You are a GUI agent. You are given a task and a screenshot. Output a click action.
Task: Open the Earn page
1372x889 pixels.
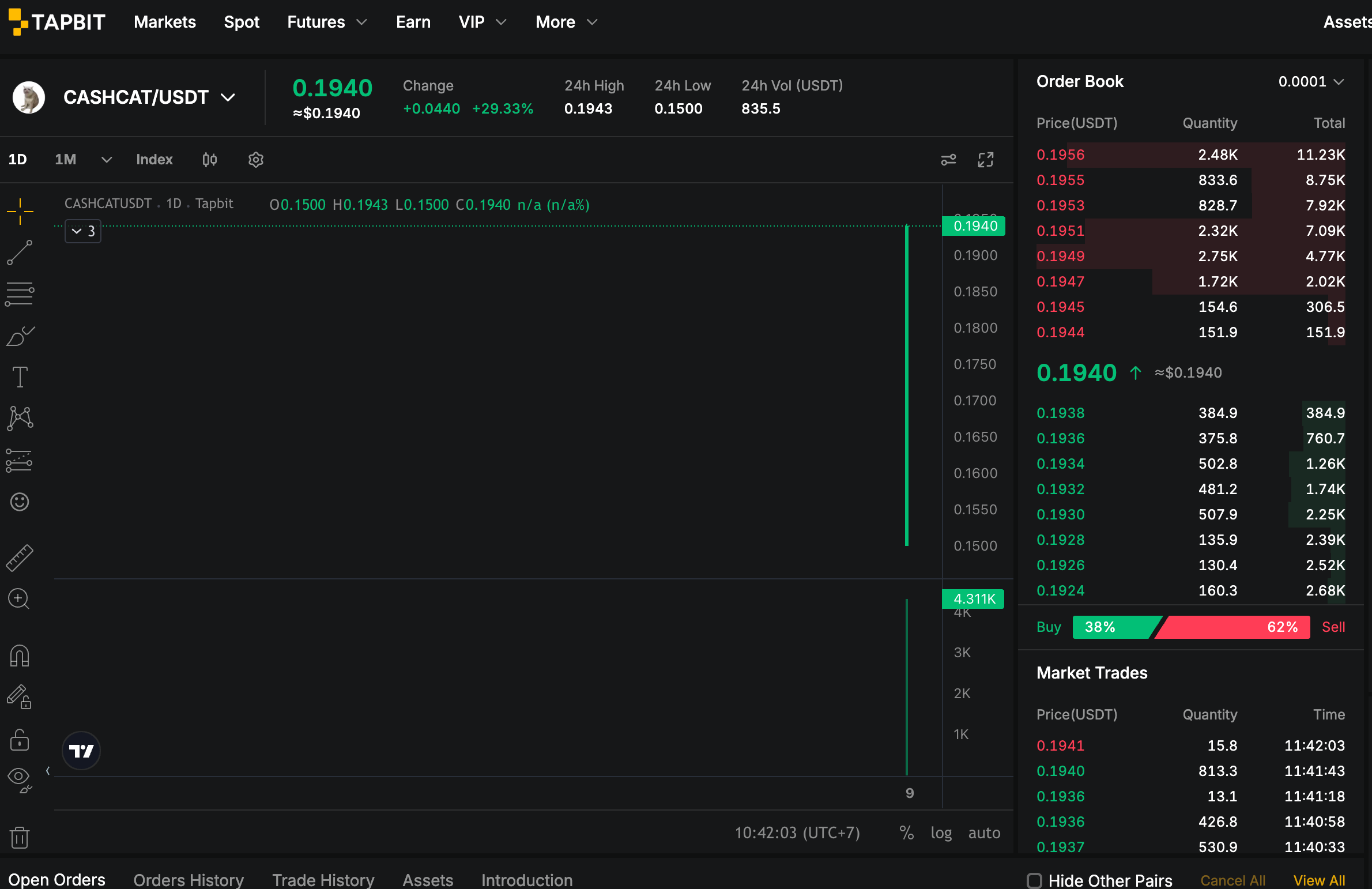(x=413, y=22)
